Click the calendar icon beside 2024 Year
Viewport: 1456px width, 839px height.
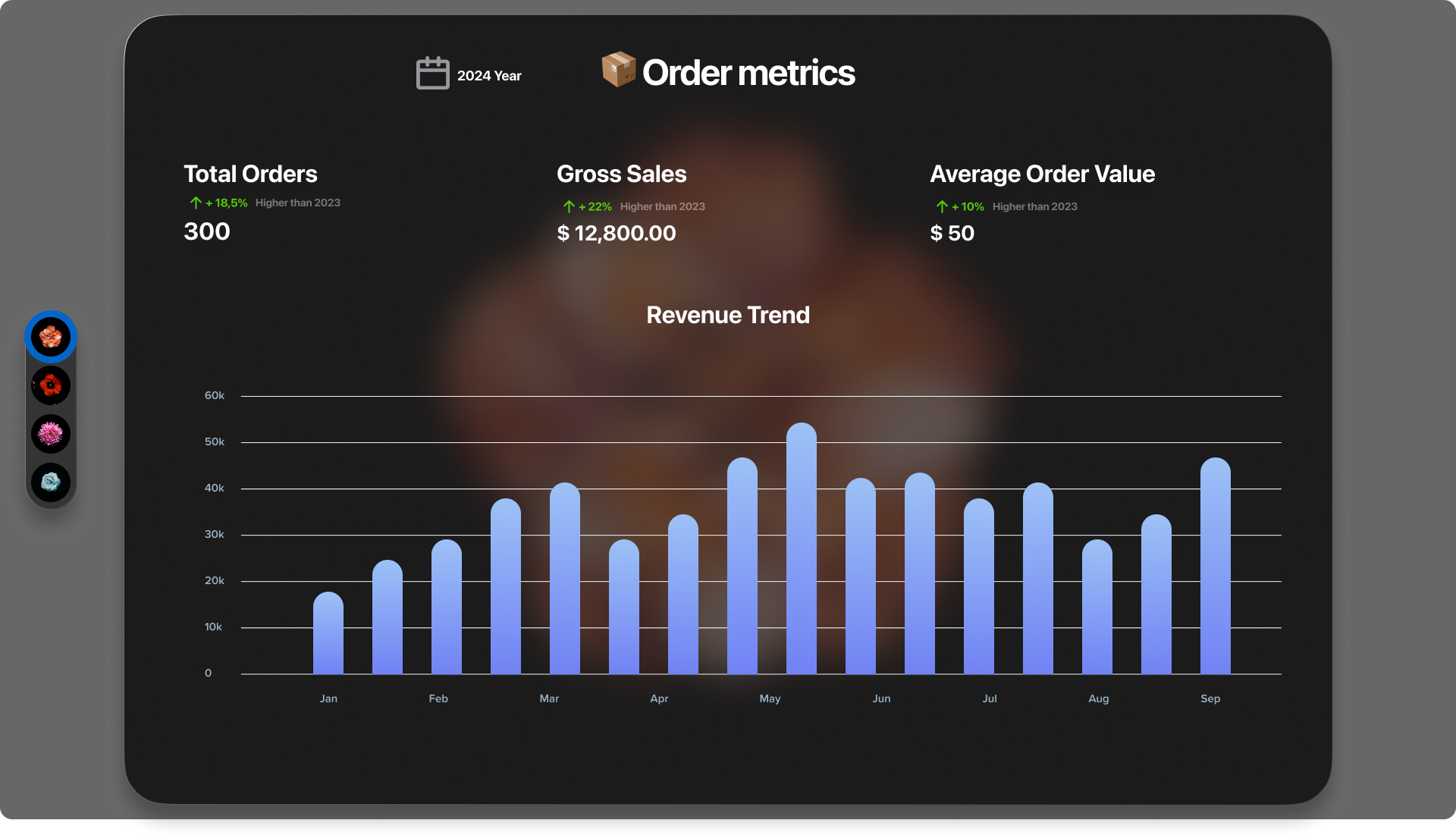click(x=432, y=74)
